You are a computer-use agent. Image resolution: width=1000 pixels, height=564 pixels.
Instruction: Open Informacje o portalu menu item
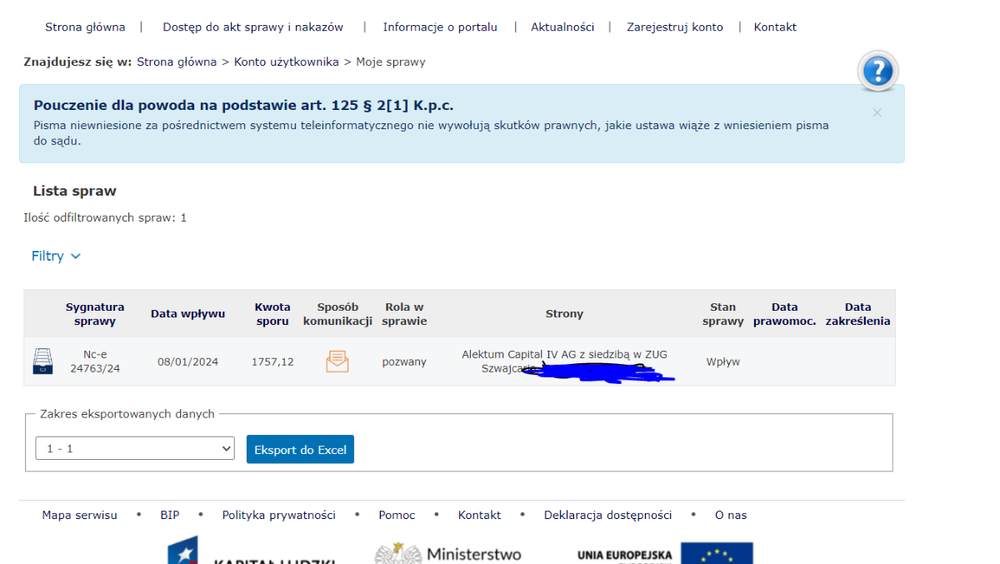coord(440,27)
